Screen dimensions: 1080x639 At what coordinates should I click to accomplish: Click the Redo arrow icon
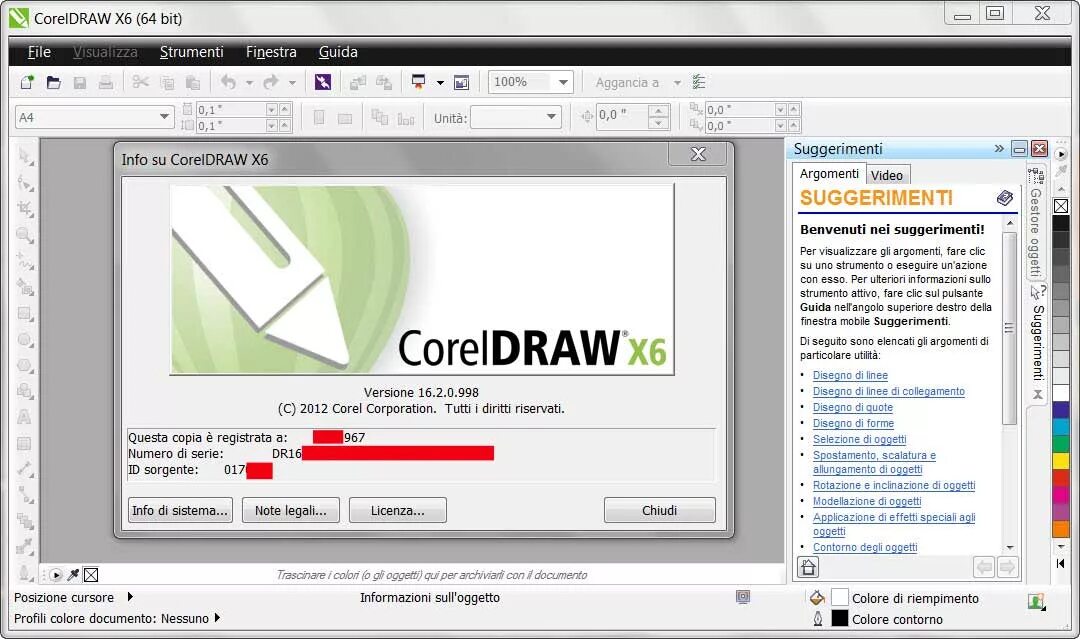click(x=271, y=83)
